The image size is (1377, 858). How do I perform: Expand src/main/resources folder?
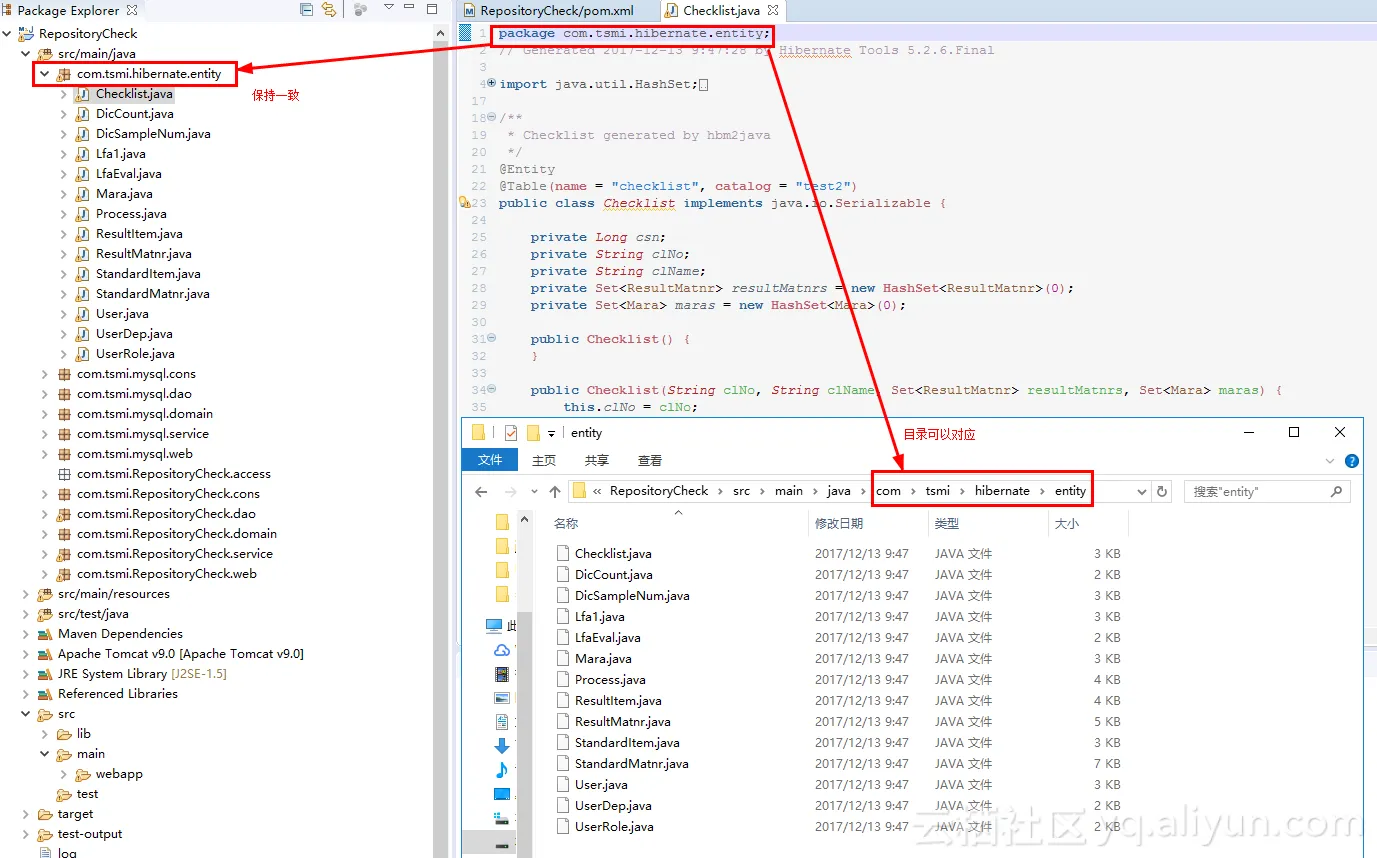[x=26, y=594]
